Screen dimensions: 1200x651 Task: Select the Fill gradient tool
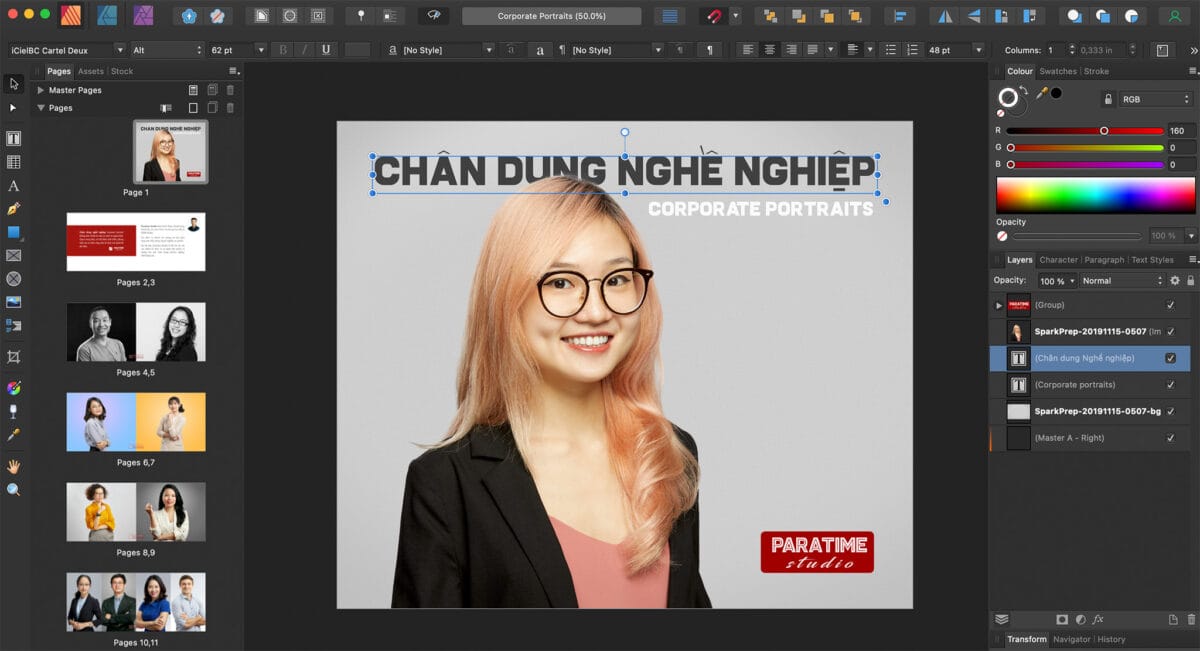pyautogui.click(x=14, y=388)
